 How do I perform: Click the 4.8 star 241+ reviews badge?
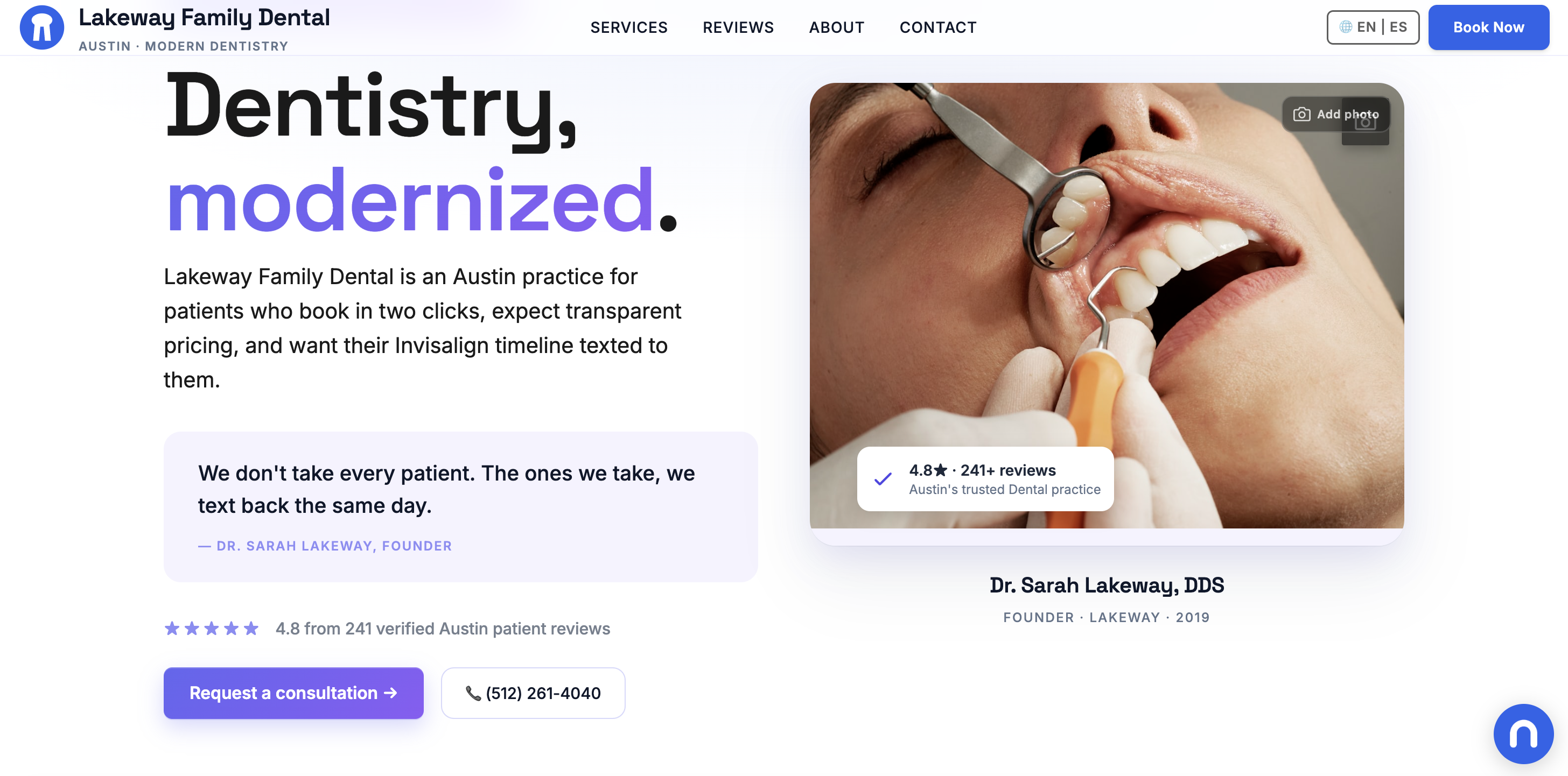(x=985, y=479)
